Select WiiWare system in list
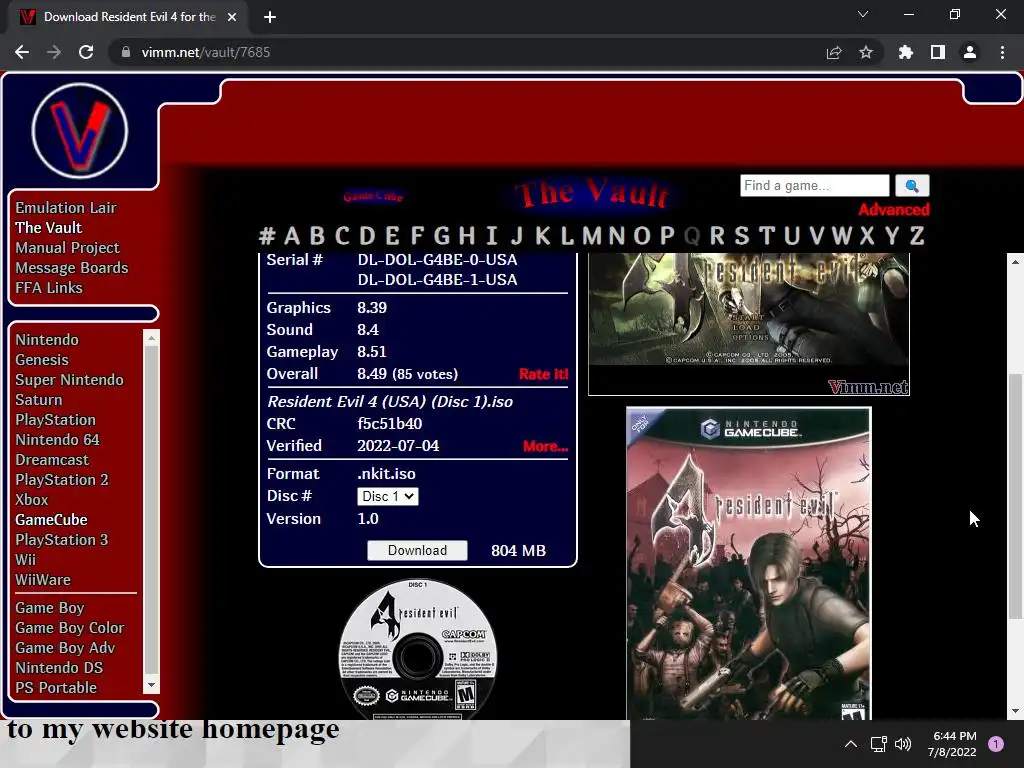 pyautogui.click(x=43, y=580)
